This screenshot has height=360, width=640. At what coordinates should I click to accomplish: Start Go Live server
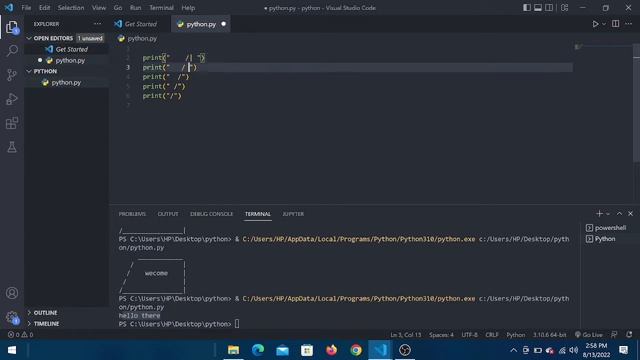[x=589, y=335]
